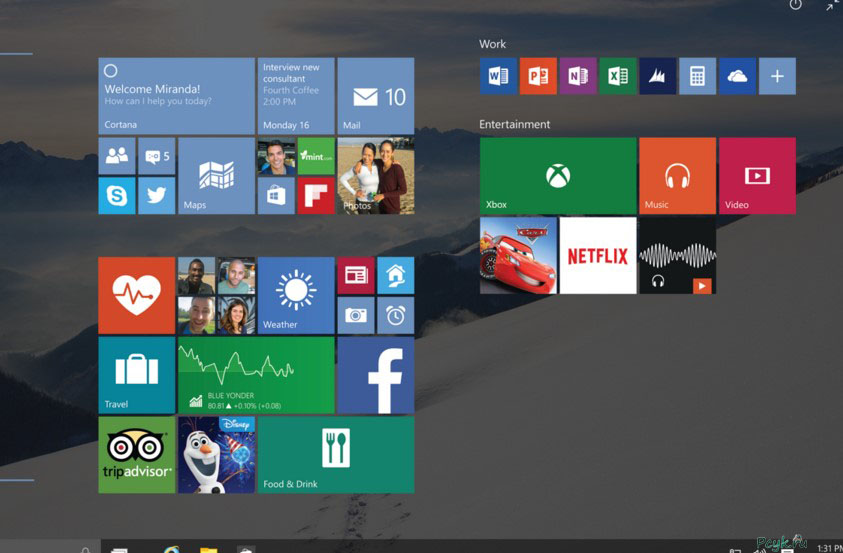Open the Mail tile with 10 messages
This screenshot has width=843, height=553.
point(375,96)
